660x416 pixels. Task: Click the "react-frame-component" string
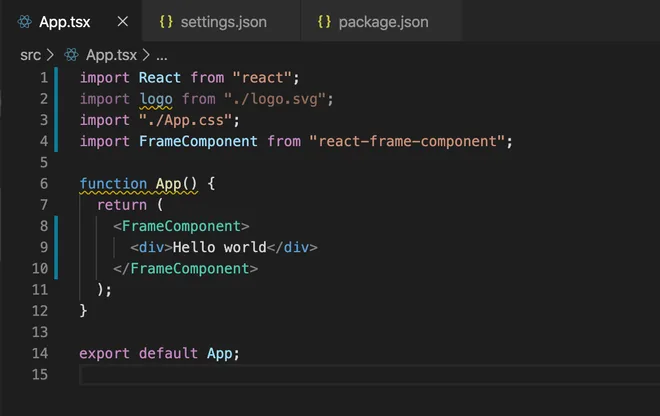click(407, 141)
